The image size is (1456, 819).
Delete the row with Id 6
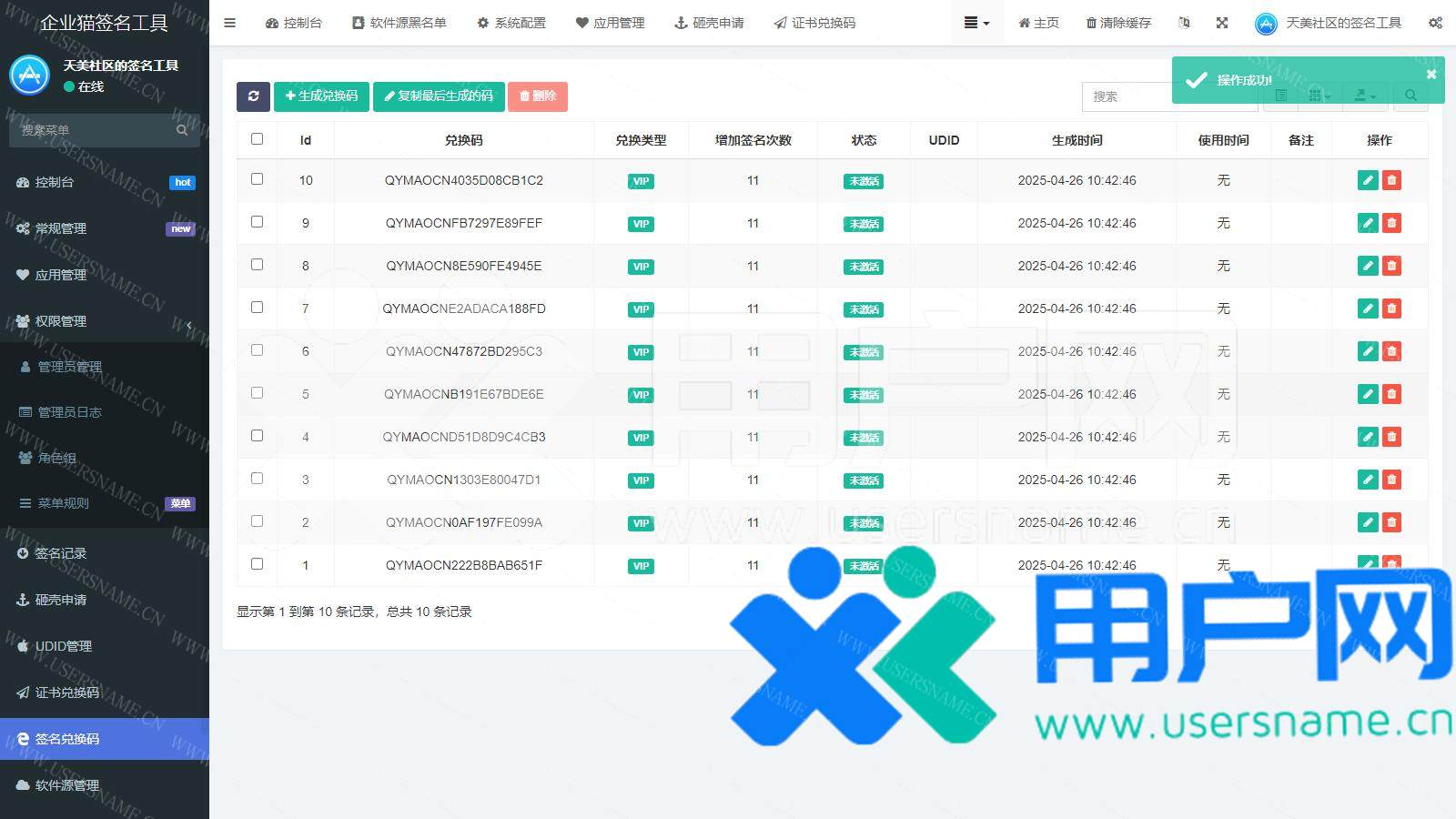coord(1391,351)
